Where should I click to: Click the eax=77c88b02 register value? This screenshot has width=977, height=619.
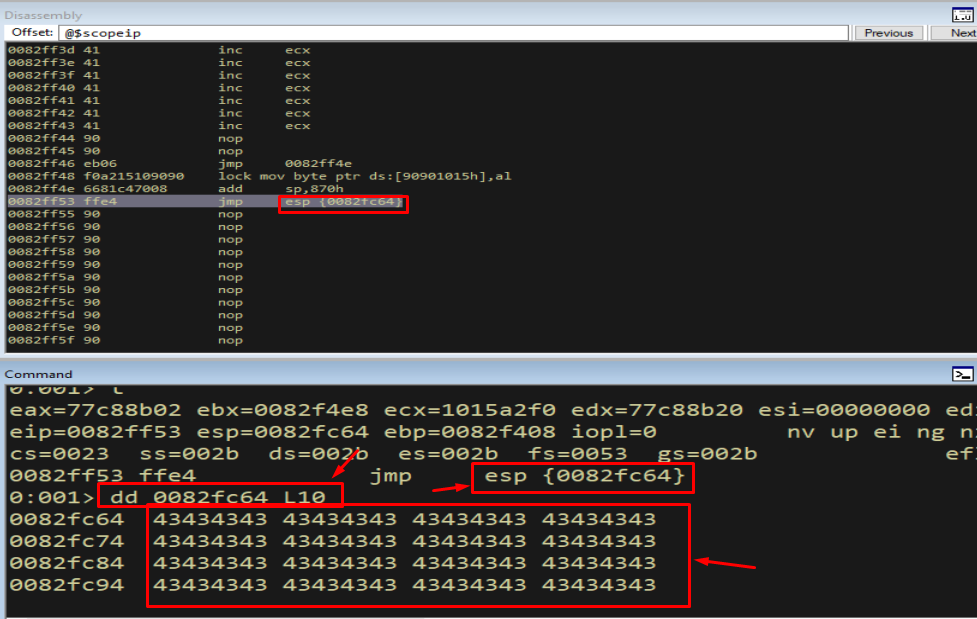[95, 410]
